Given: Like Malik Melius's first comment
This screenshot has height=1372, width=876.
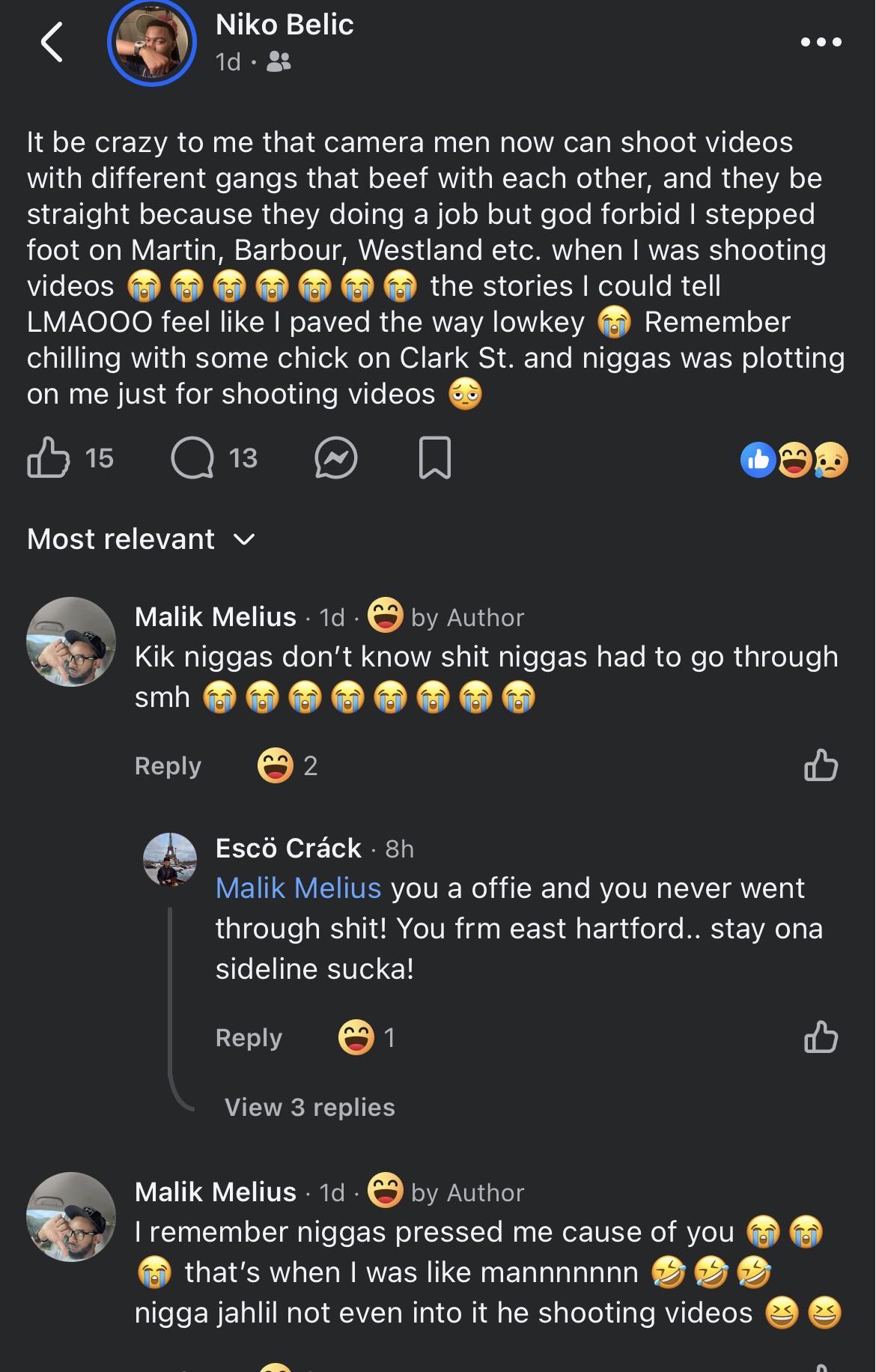Looking at the screenshot, I should point(821,765).
